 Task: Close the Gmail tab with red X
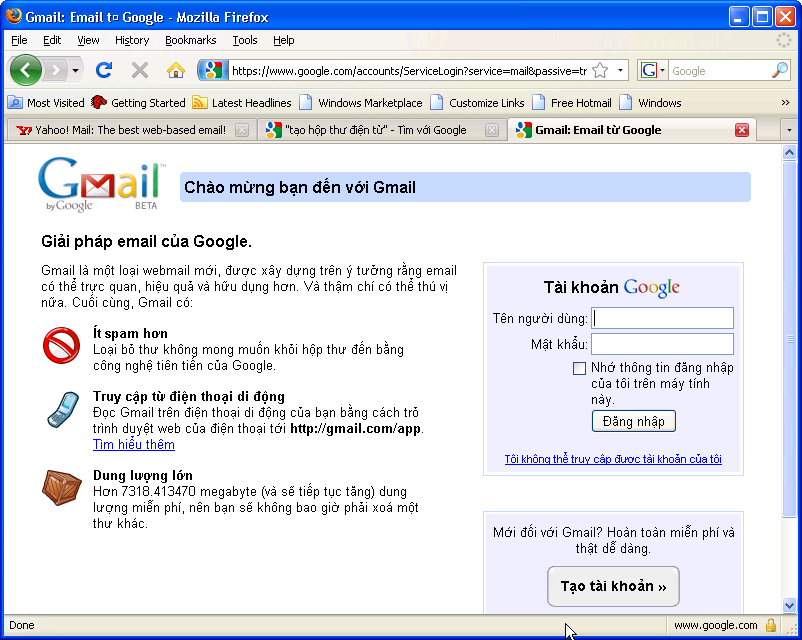(x=742, y=130)
